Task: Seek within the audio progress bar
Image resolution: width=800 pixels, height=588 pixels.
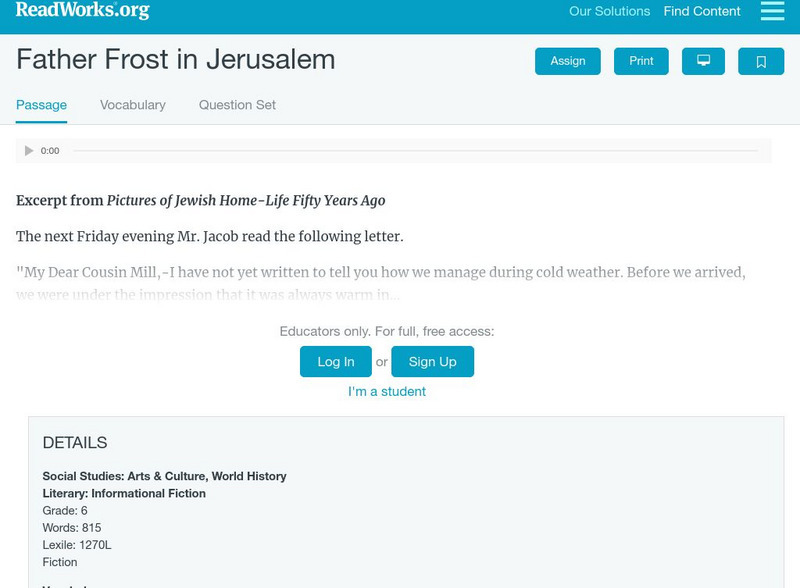Action: pos(415,151)
